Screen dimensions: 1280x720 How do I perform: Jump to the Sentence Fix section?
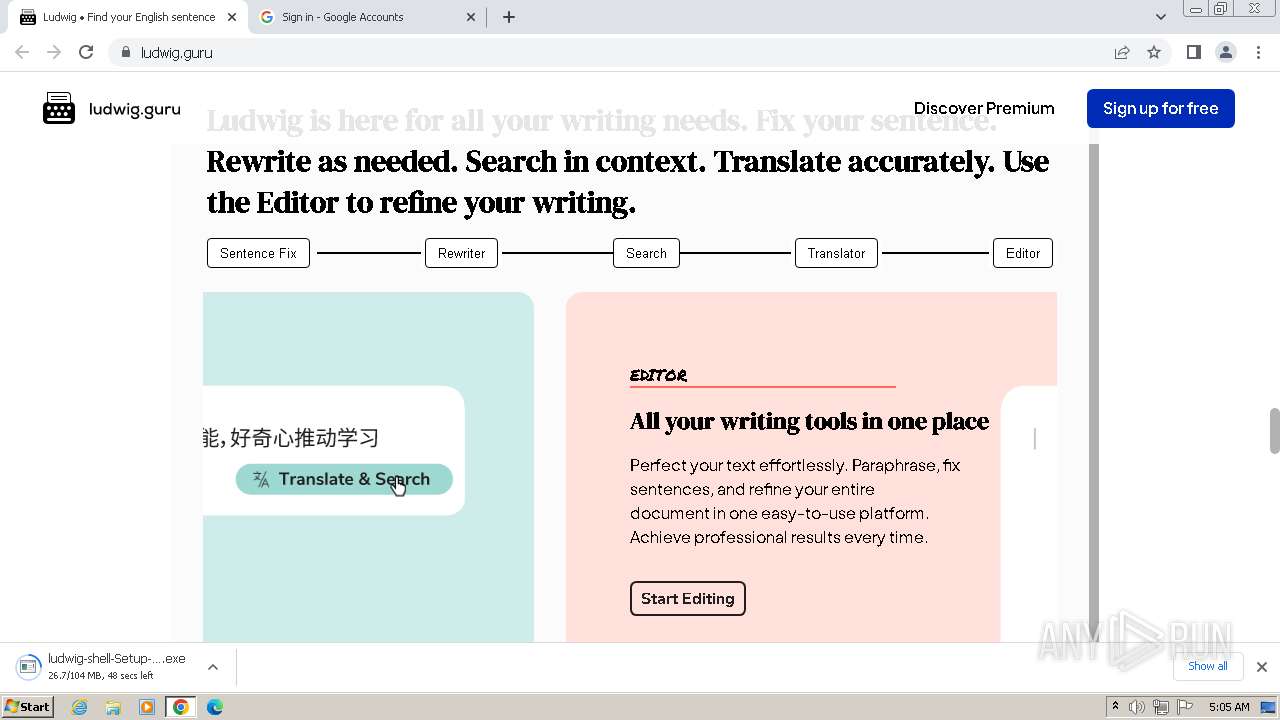click(258, 253)
